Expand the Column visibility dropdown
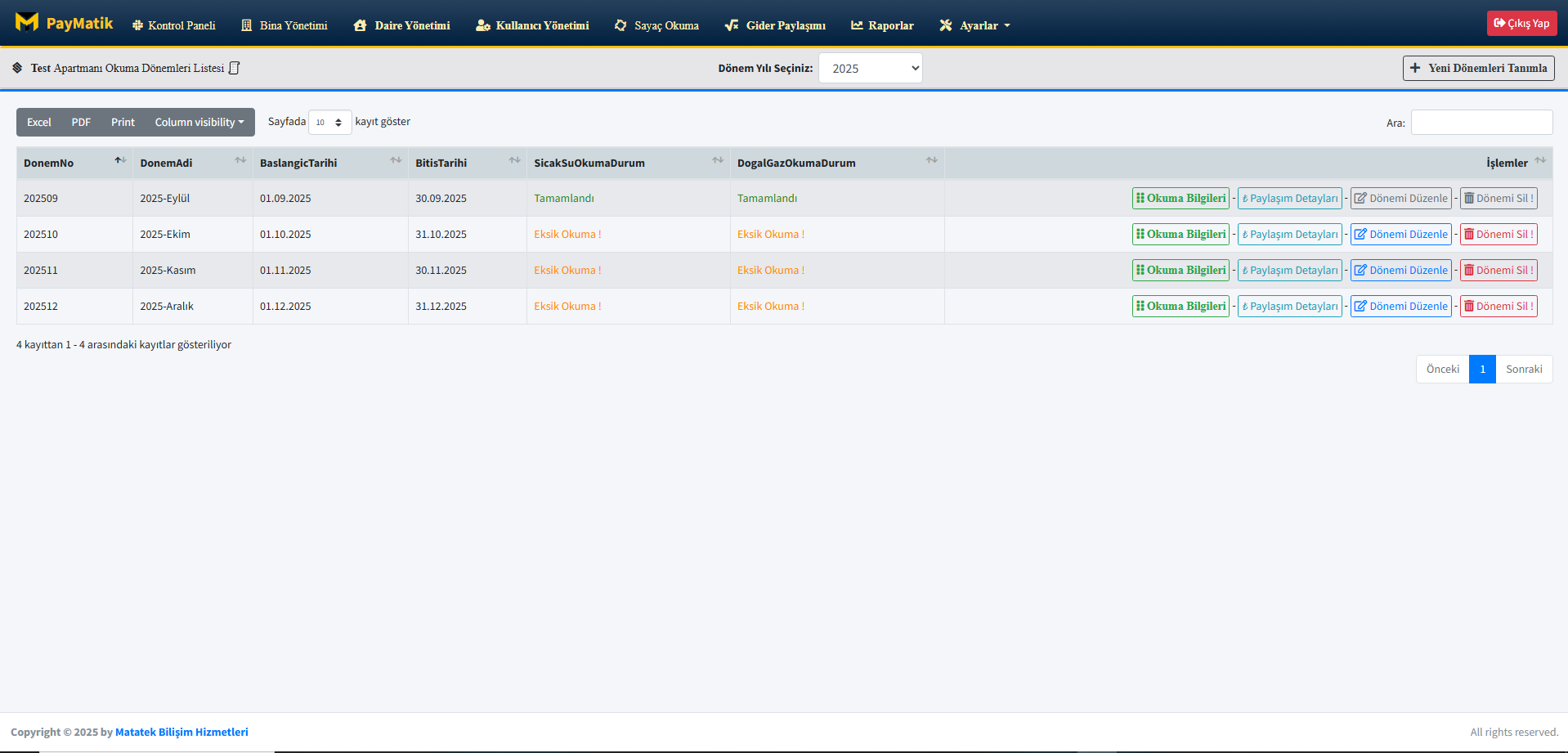 [x=199, y=123]
